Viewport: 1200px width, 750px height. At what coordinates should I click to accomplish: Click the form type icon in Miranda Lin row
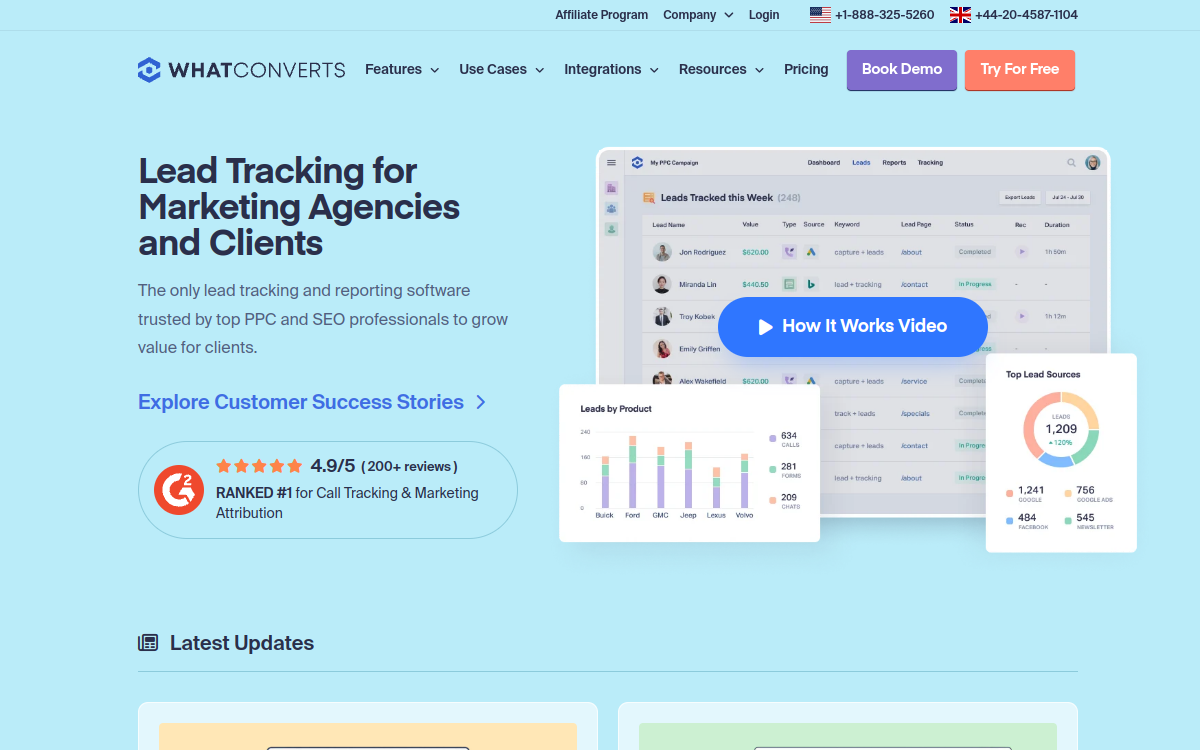(789, 284)
